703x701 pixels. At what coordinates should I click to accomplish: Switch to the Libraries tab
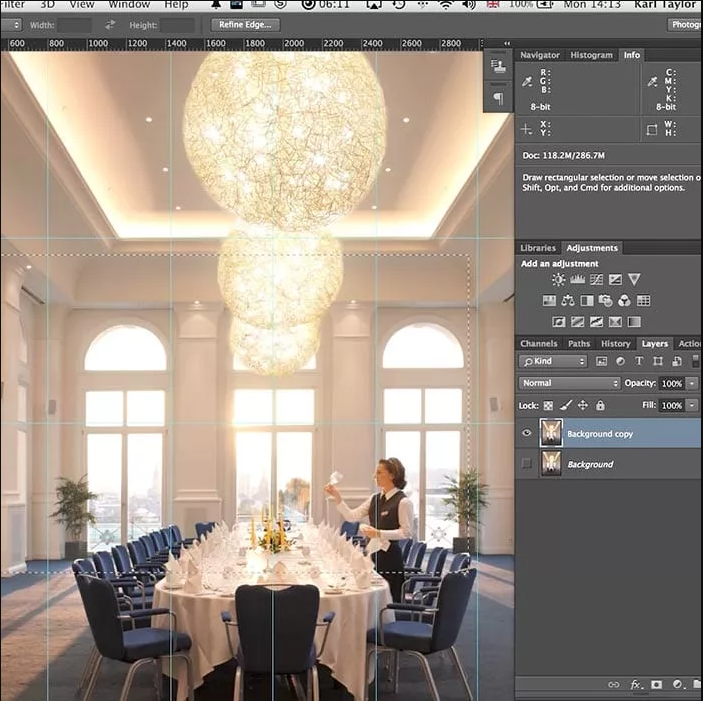(x=538, y=248)
